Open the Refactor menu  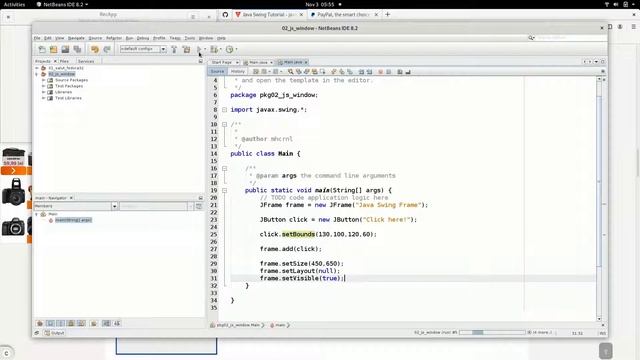114,38
